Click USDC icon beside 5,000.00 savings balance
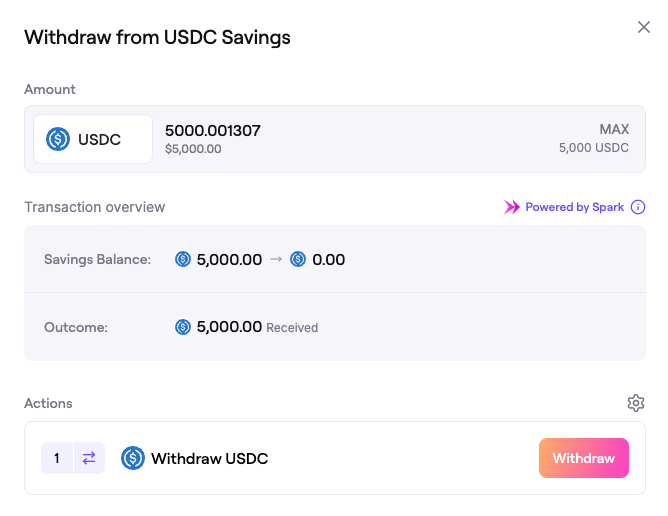This screenshot has height=516, width=668. (183, 260)
